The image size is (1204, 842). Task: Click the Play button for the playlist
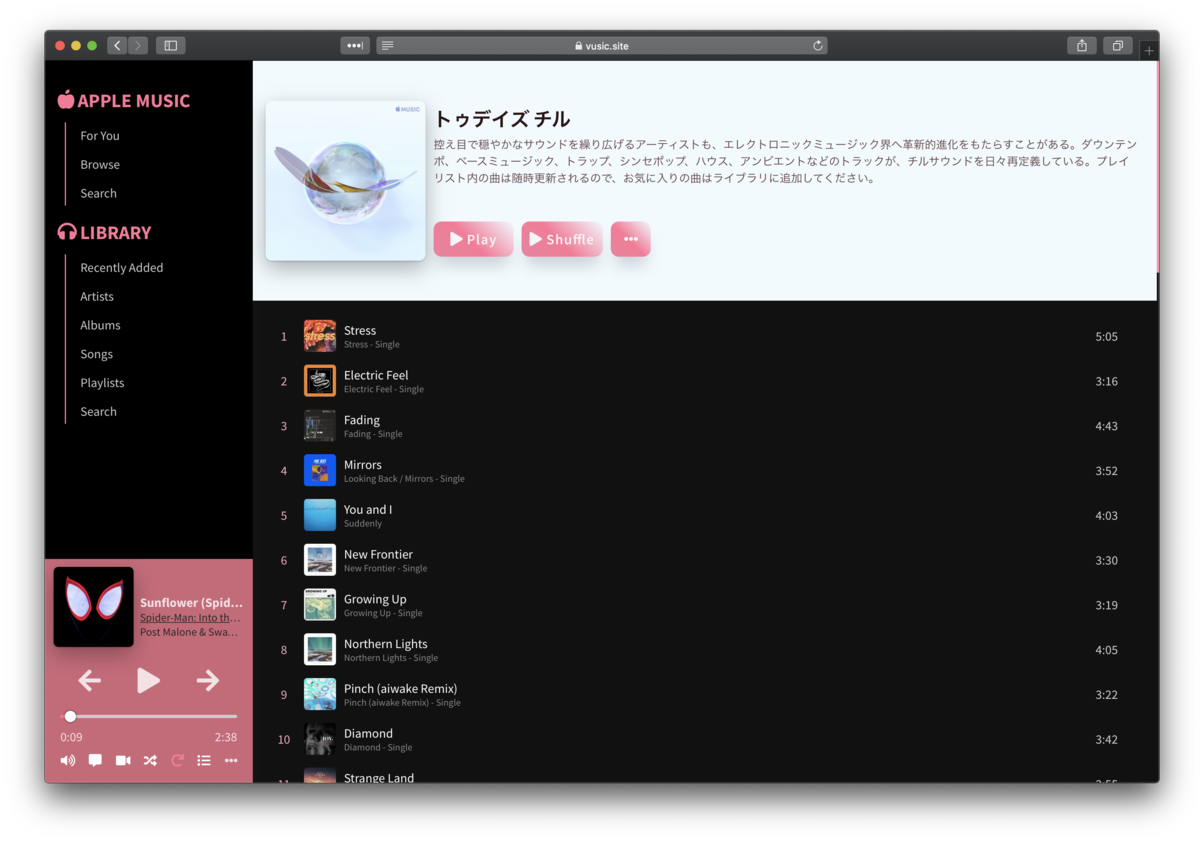473,239
